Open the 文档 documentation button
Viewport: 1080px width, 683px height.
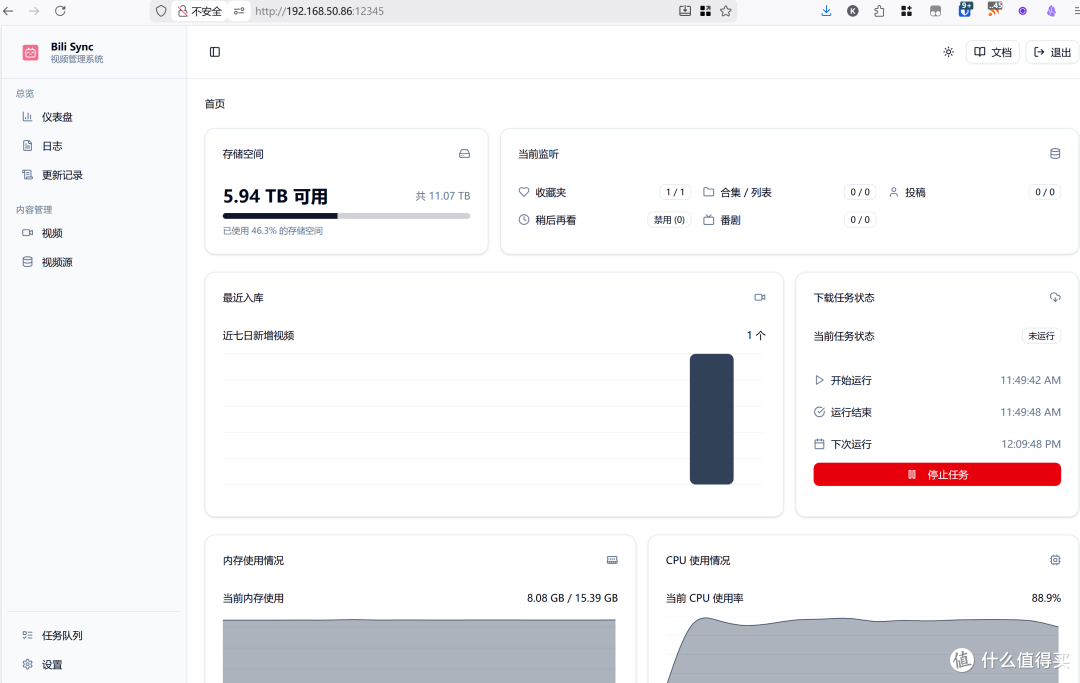pos(993,52)
